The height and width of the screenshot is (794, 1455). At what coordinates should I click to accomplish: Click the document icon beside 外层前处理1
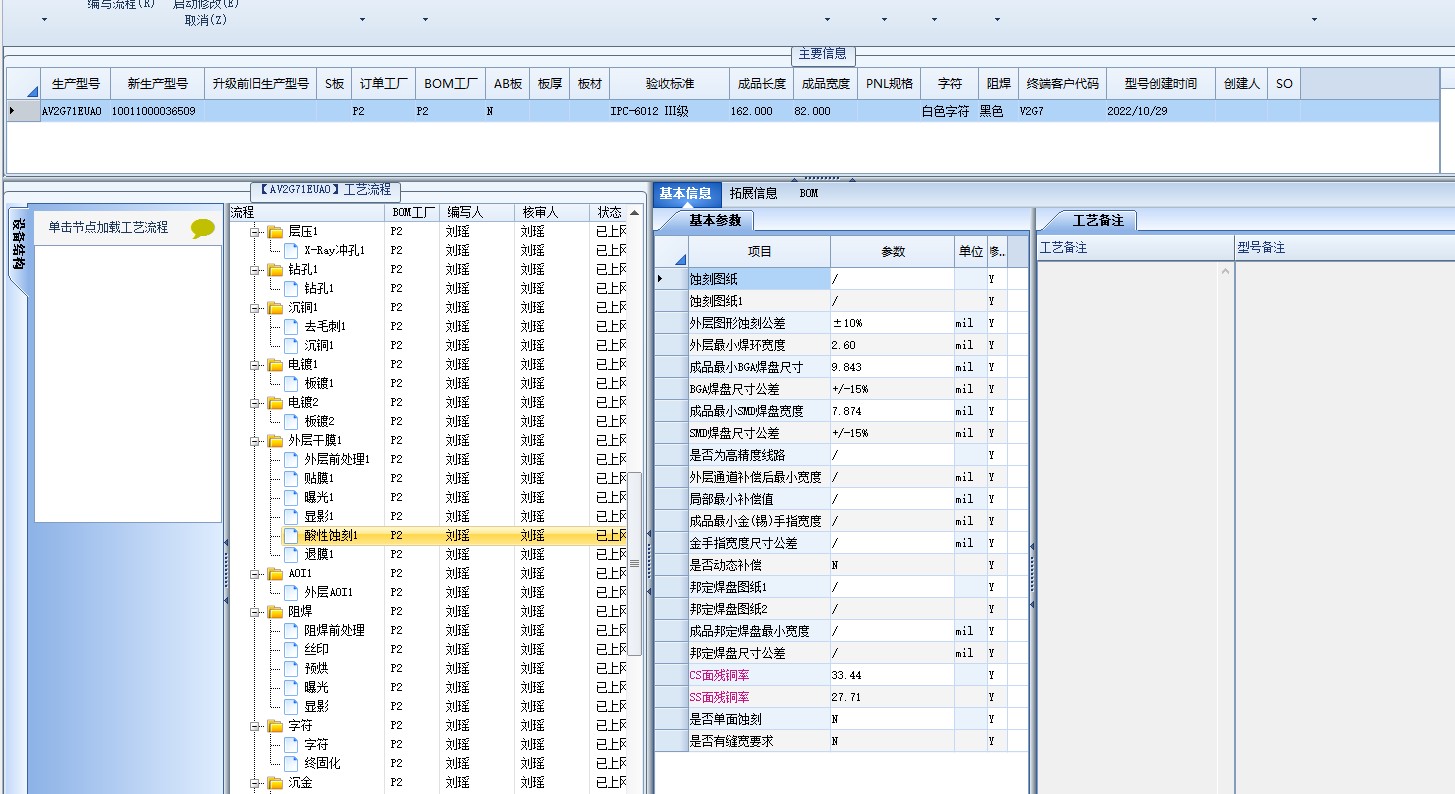pyautogui.click(x=291, y=459)
